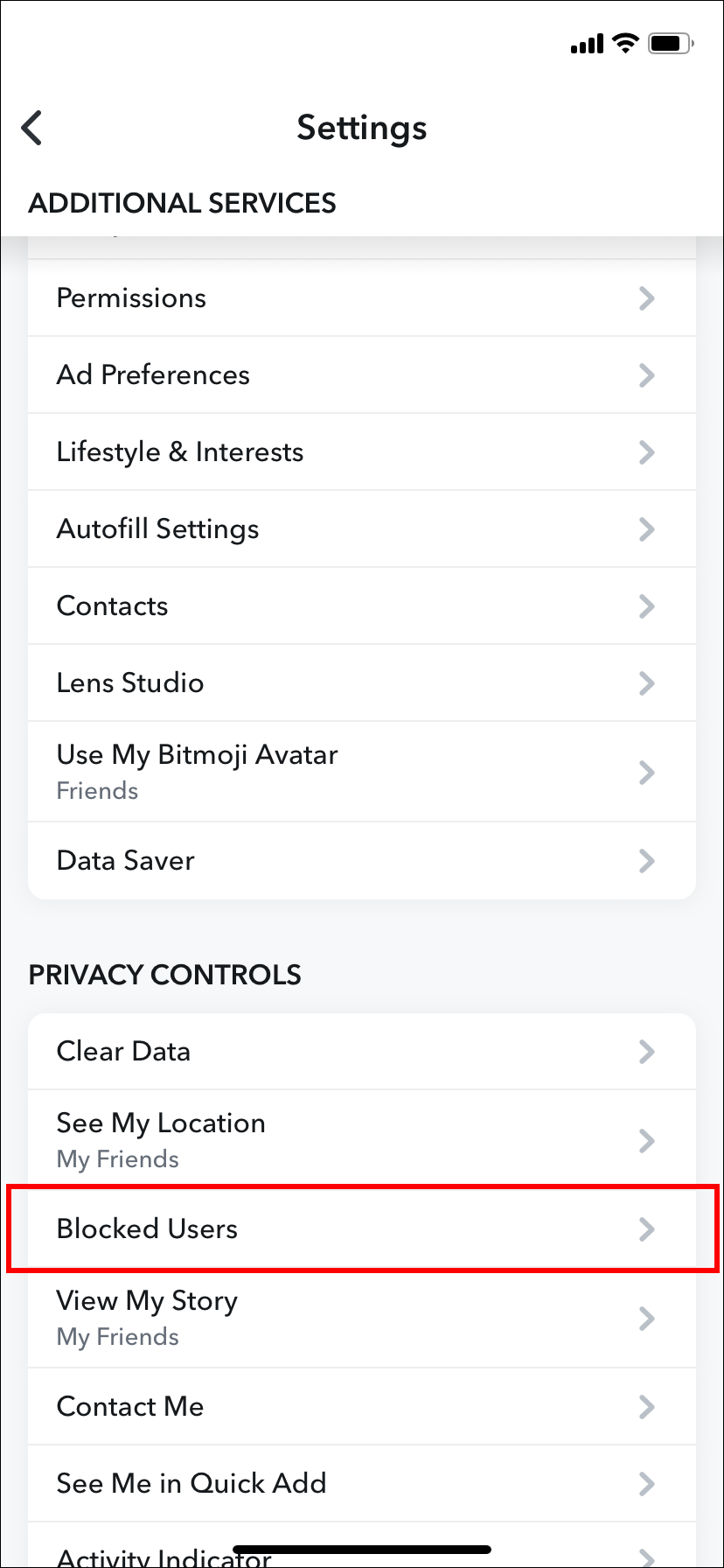Change View My Story audience
This screenshot has width=724, height=1568.
pos(361,1318)
